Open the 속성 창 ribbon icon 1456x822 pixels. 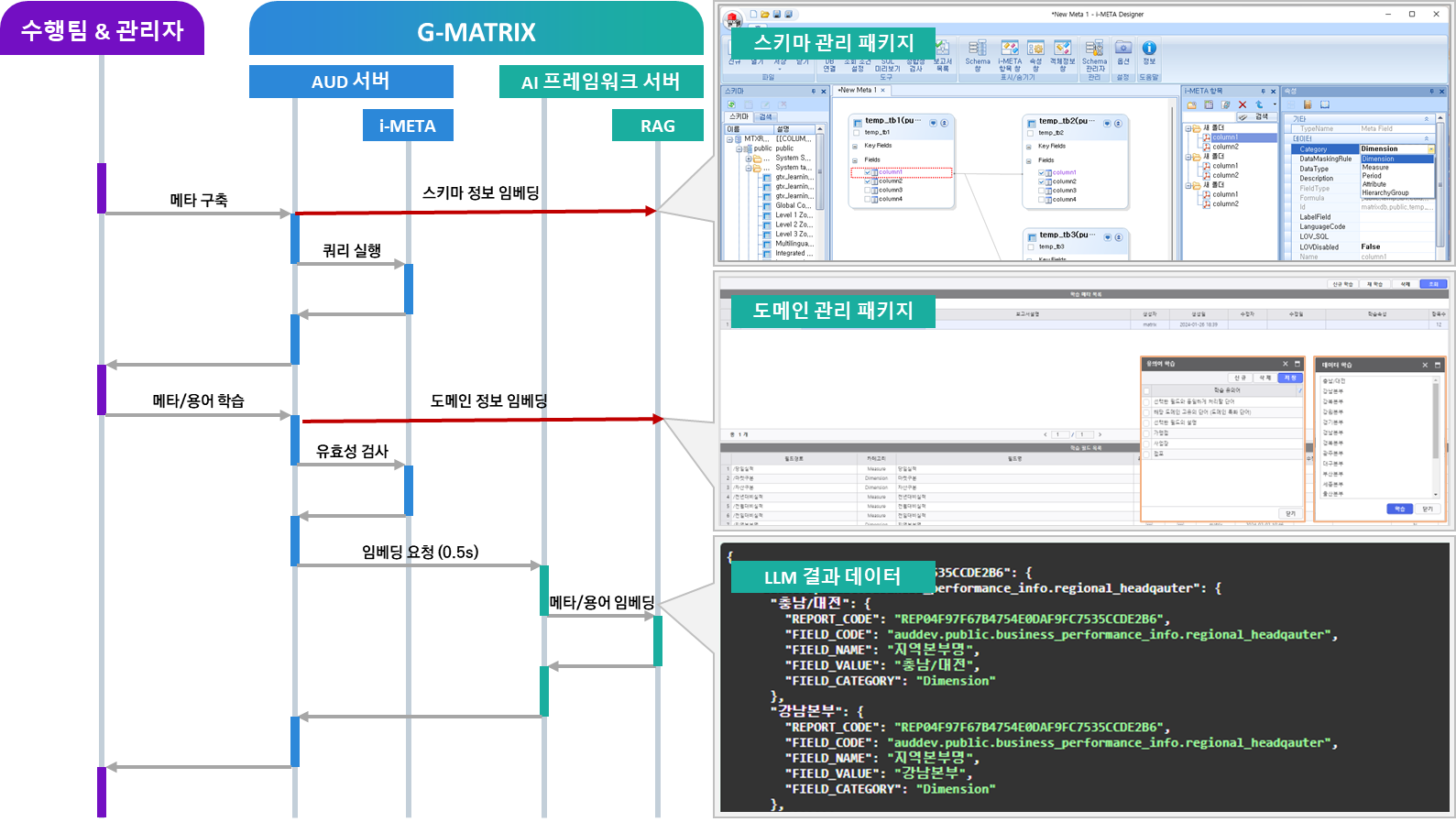click(x=1035, y=55)
